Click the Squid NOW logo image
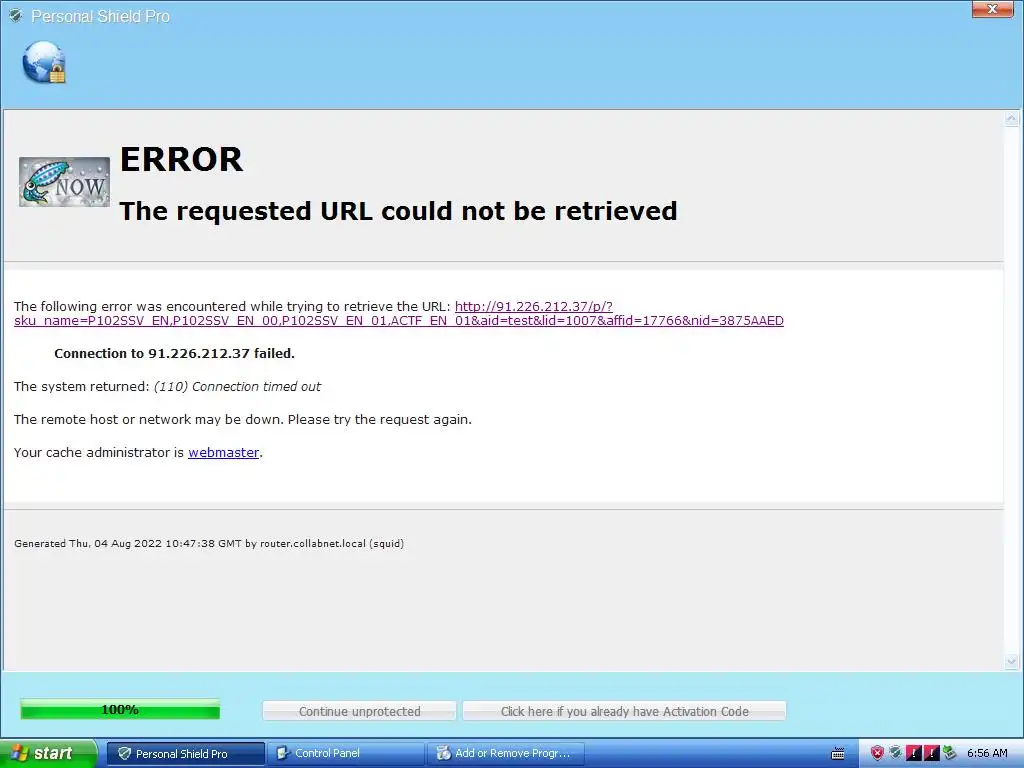The width and height of the screenshot is (1024, 768). pyautogui.click(x=64, y=182)
